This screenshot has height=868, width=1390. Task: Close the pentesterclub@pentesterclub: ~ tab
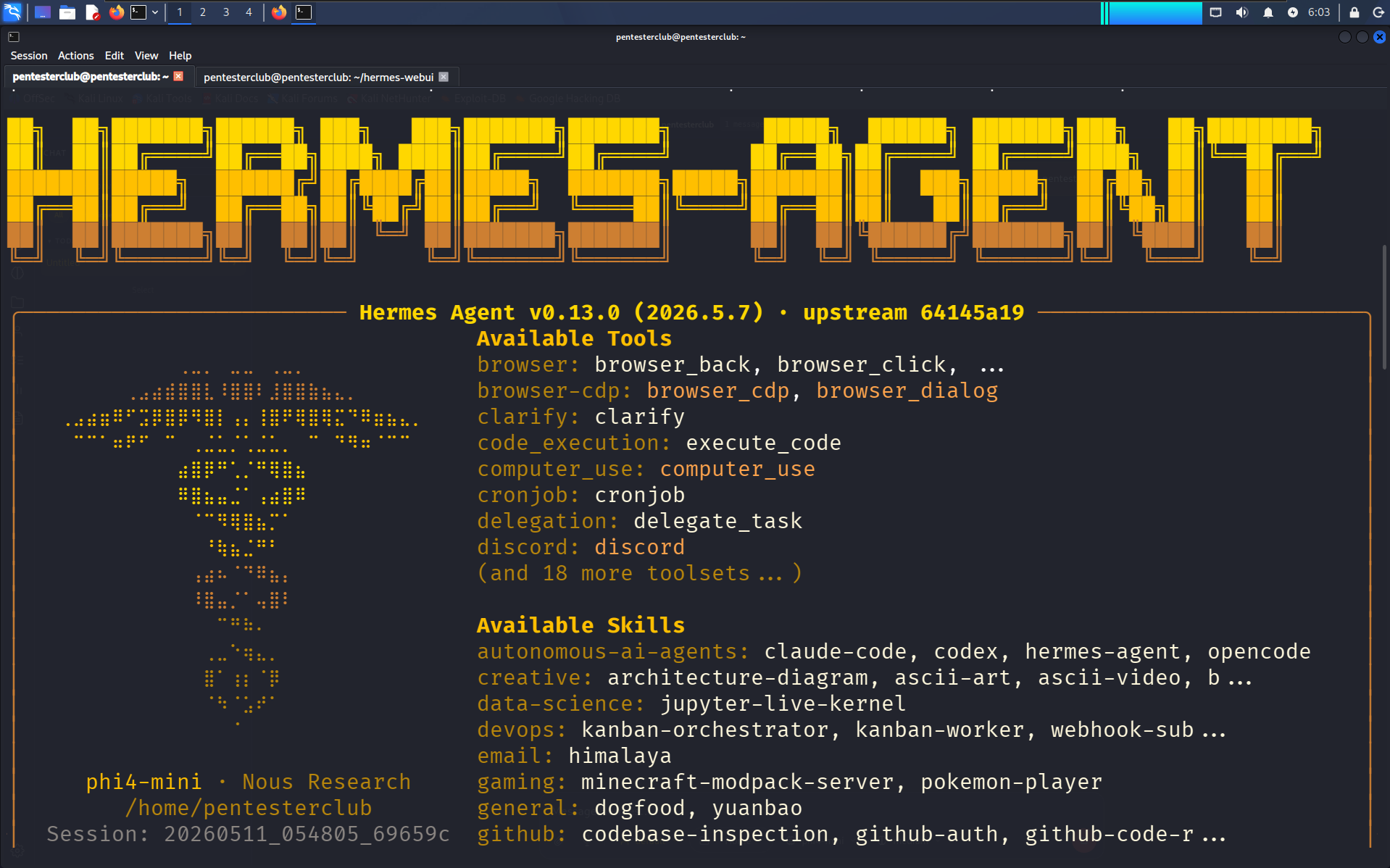(x=178, y=76)
